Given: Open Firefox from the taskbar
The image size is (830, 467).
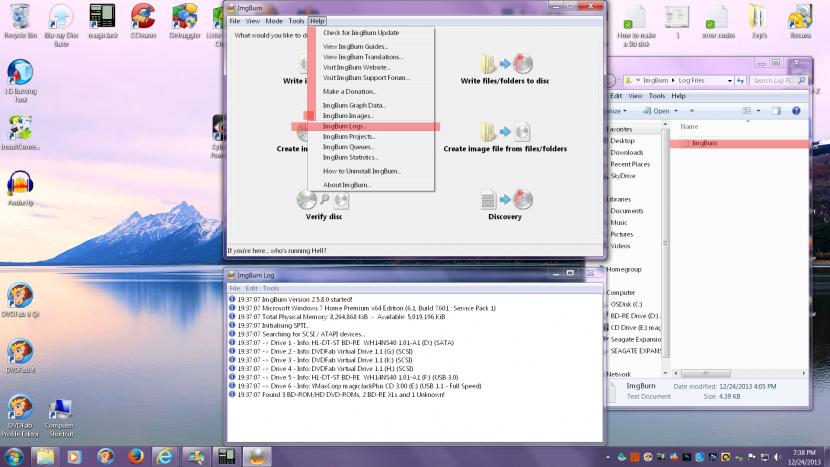Looking at the screenshot, I should point(136,456).
